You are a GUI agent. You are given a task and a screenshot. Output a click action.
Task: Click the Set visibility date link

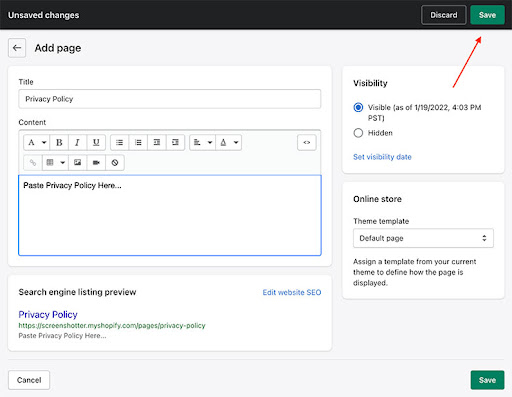[382, 157]
